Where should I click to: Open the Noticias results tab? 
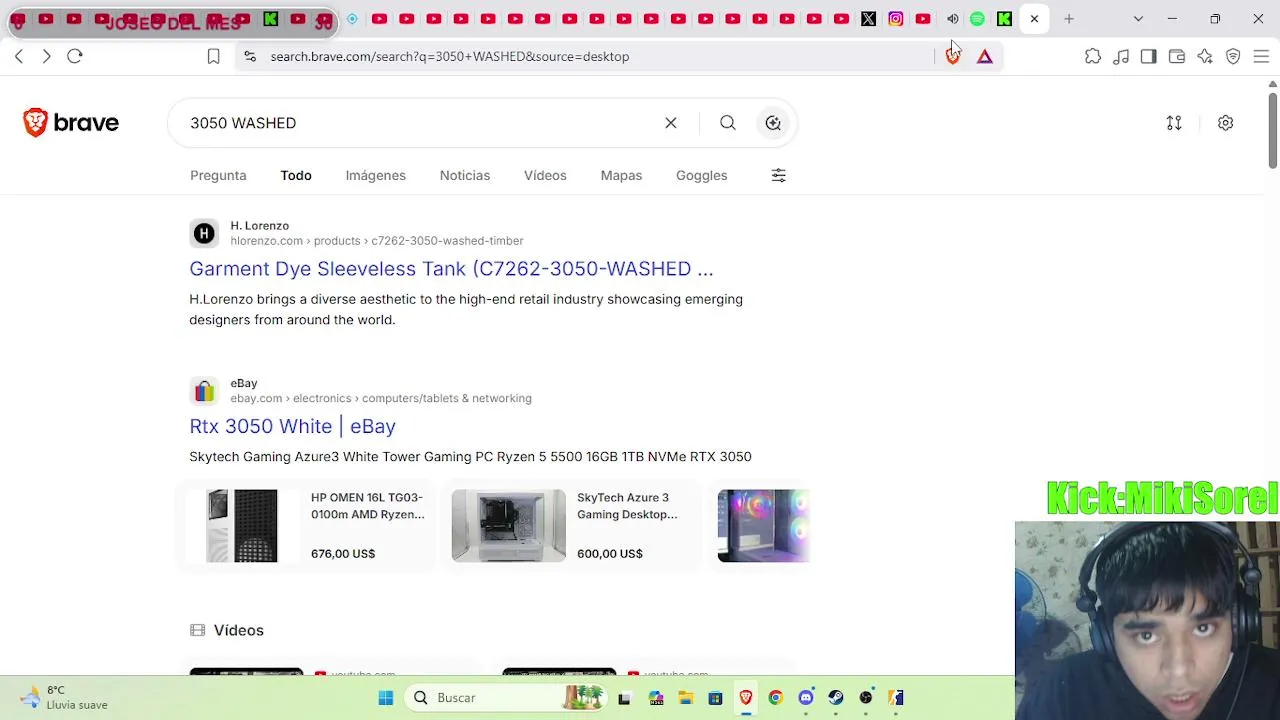[x=465, y=176]
